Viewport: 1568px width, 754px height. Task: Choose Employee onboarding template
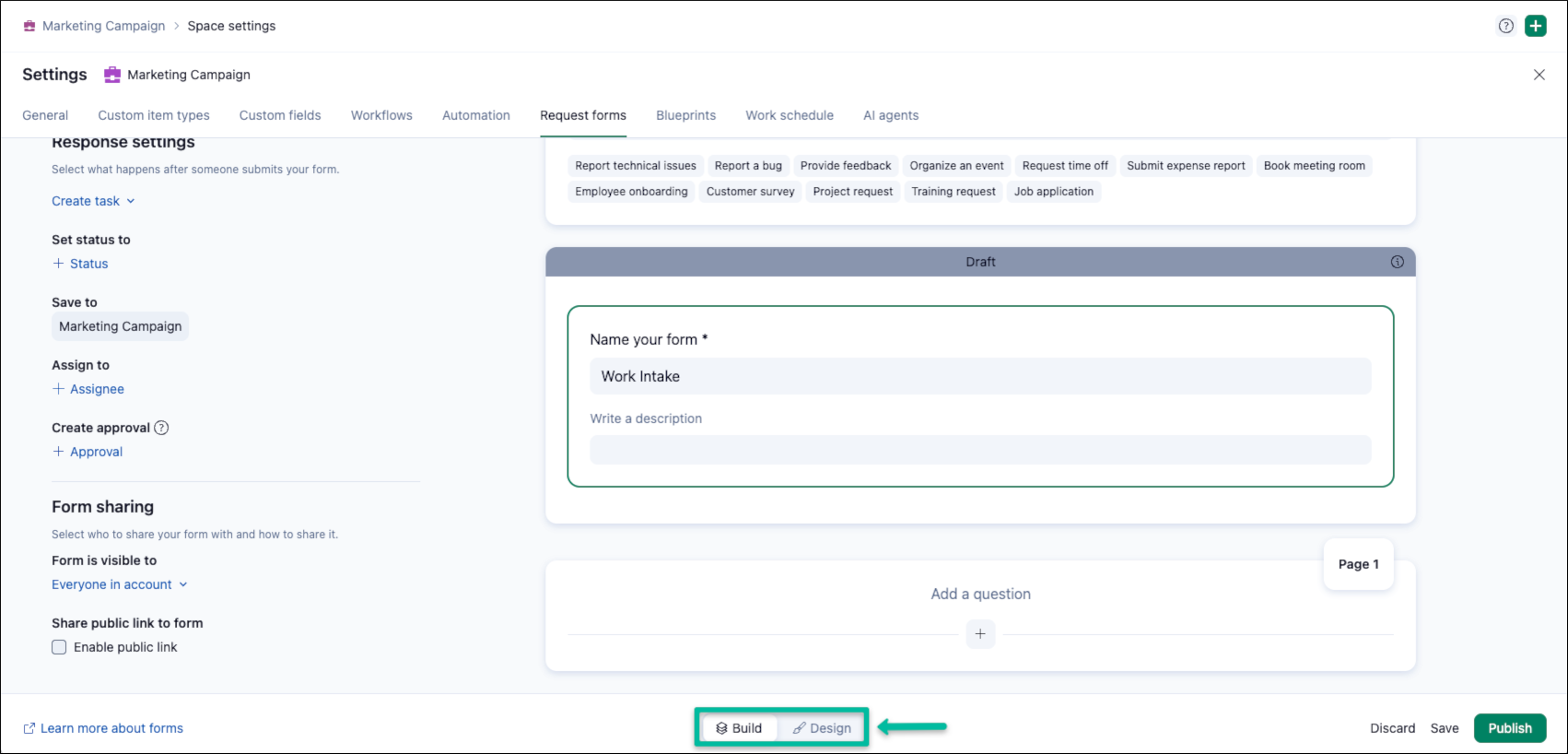tap(631, 192)
